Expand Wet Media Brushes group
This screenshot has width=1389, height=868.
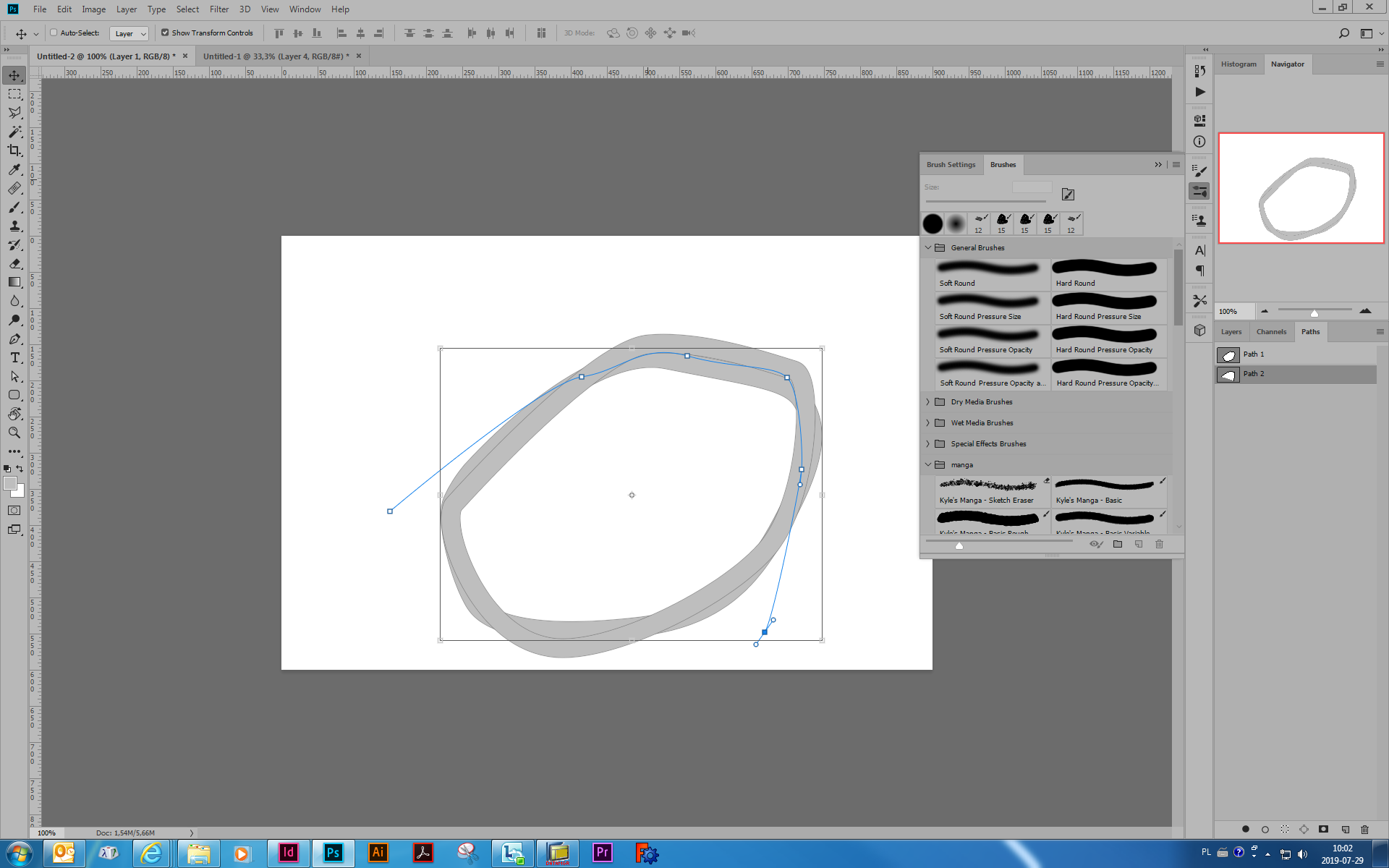coord(928,423)
